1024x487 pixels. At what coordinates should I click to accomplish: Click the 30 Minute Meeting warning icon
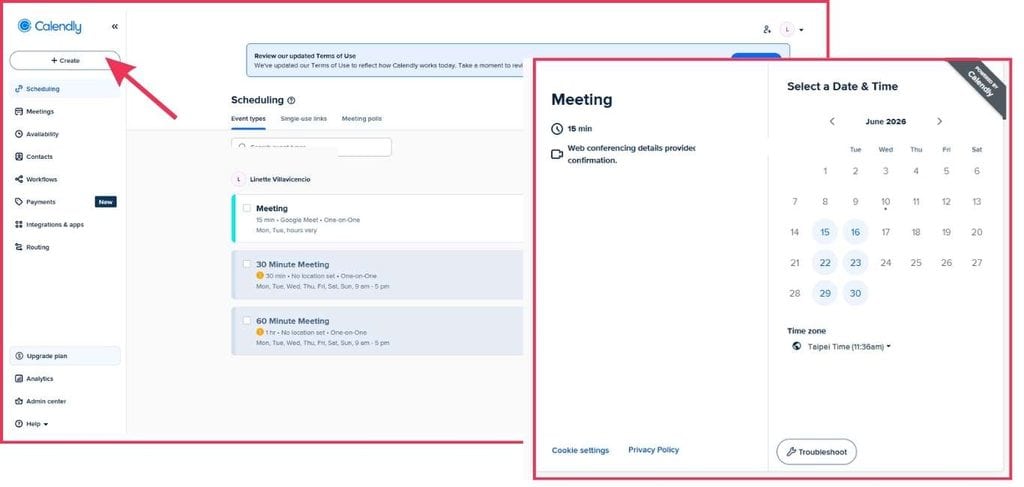[260, 276]
